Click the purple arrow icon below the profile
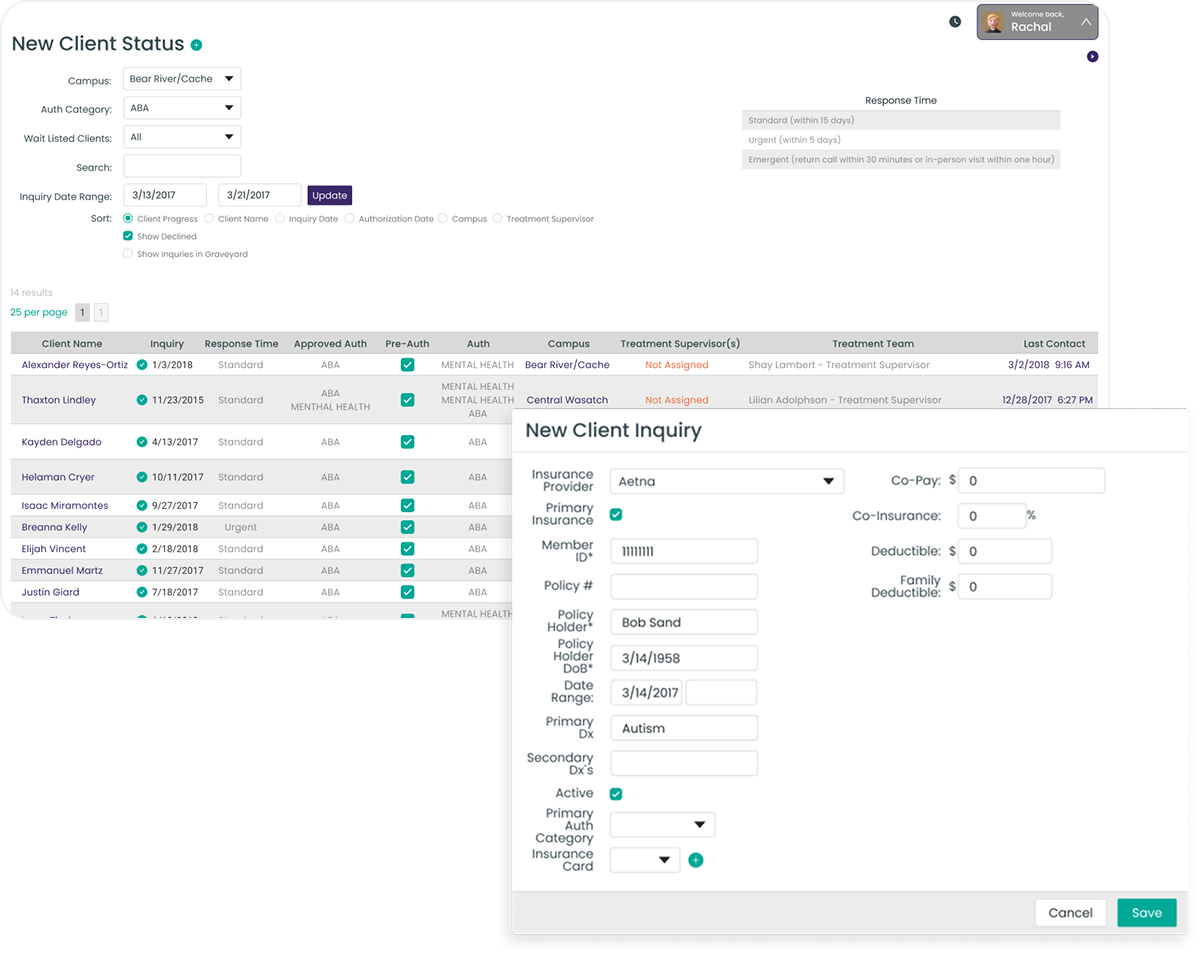This screenshot has width=1200, height=956. pyautogui.click(x=1092, y=57)
